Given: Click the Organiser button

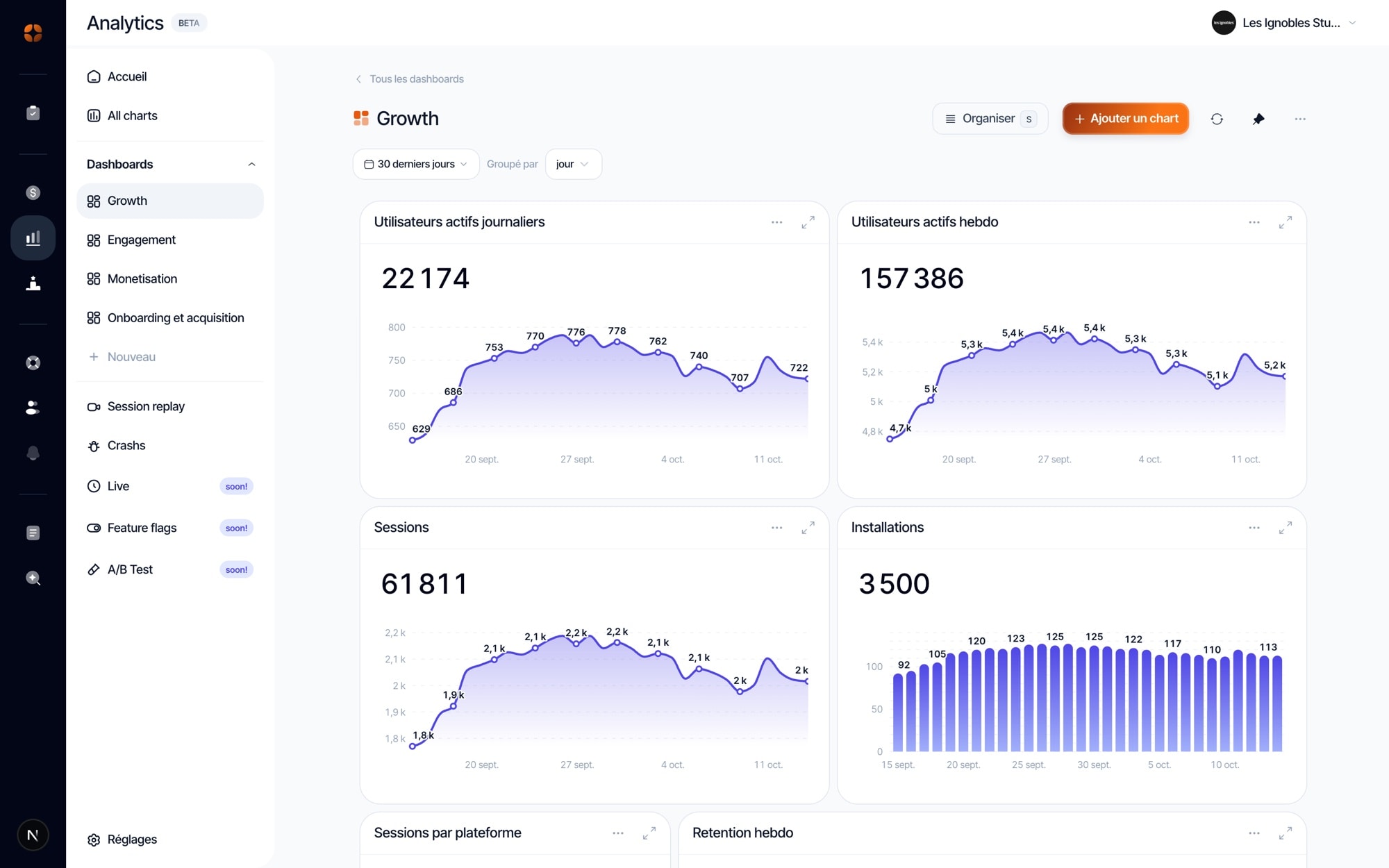Looking at the screenshot, I should (x=990, y=119).
